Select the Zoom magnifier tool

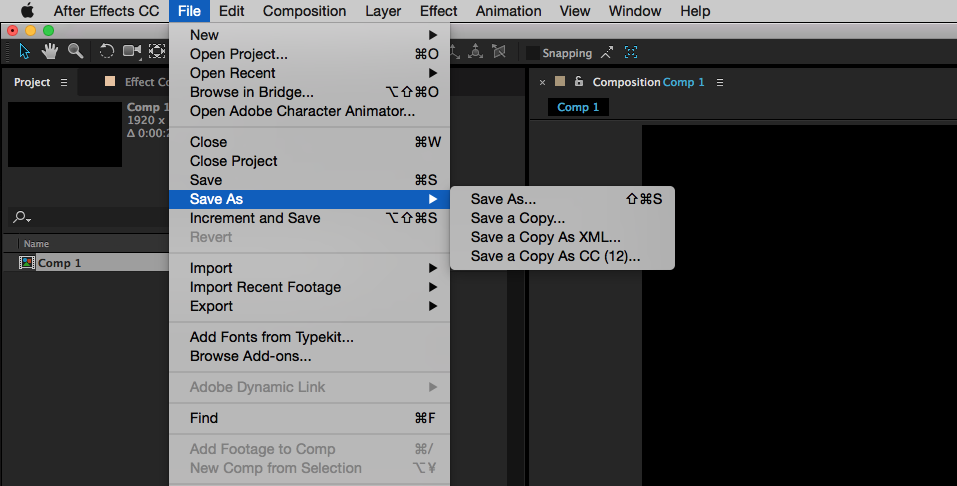(x=75, y=51)
